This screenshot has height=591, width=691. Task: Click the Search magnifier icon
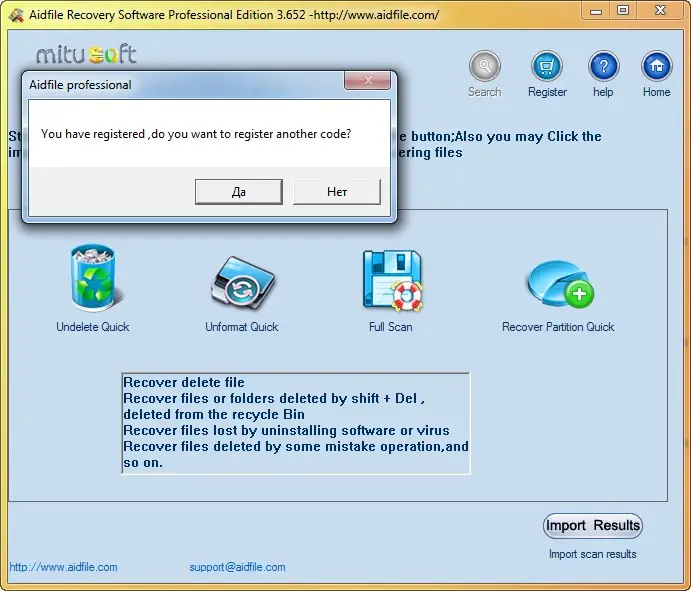point(484,67)
